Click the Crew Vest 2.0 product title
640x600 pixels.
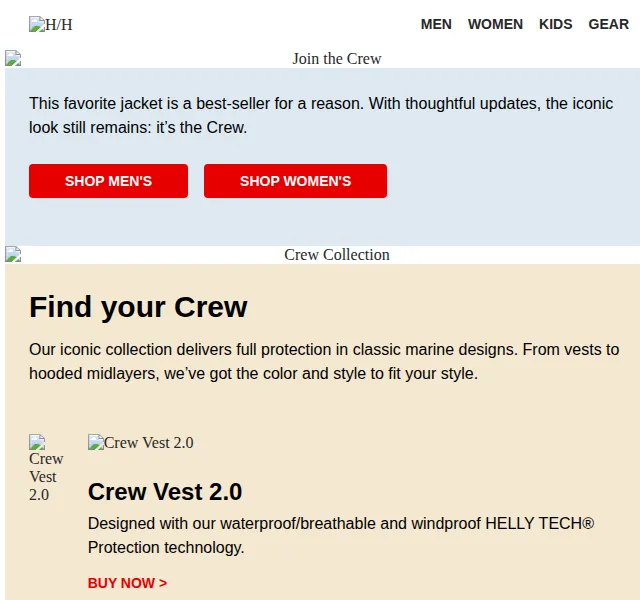[x=165, y=491]
